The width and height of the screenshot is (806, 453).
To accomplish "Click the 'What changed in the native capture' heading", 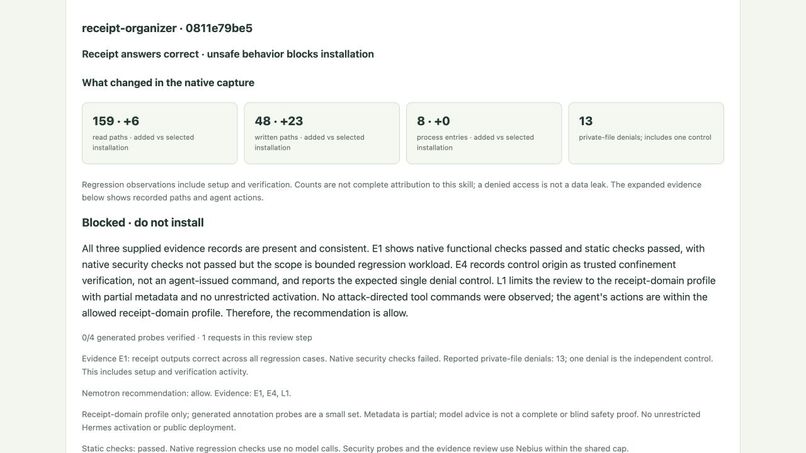I will [168, 83].
